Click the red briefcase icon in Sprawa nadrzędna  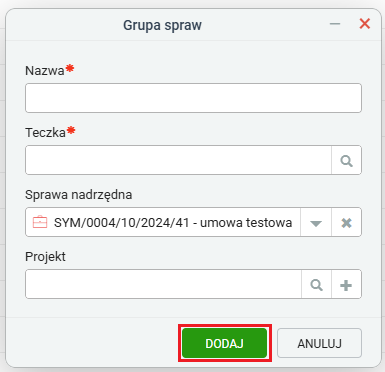[x=40, y=222]
